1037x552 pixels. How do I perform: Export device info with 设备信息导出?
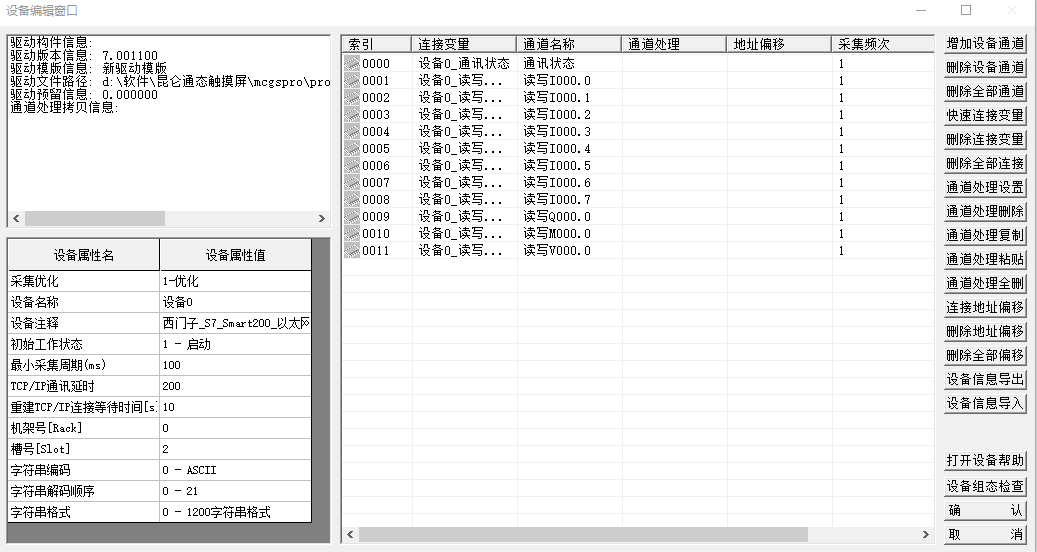pyautogui.click(x=985, y=379)
